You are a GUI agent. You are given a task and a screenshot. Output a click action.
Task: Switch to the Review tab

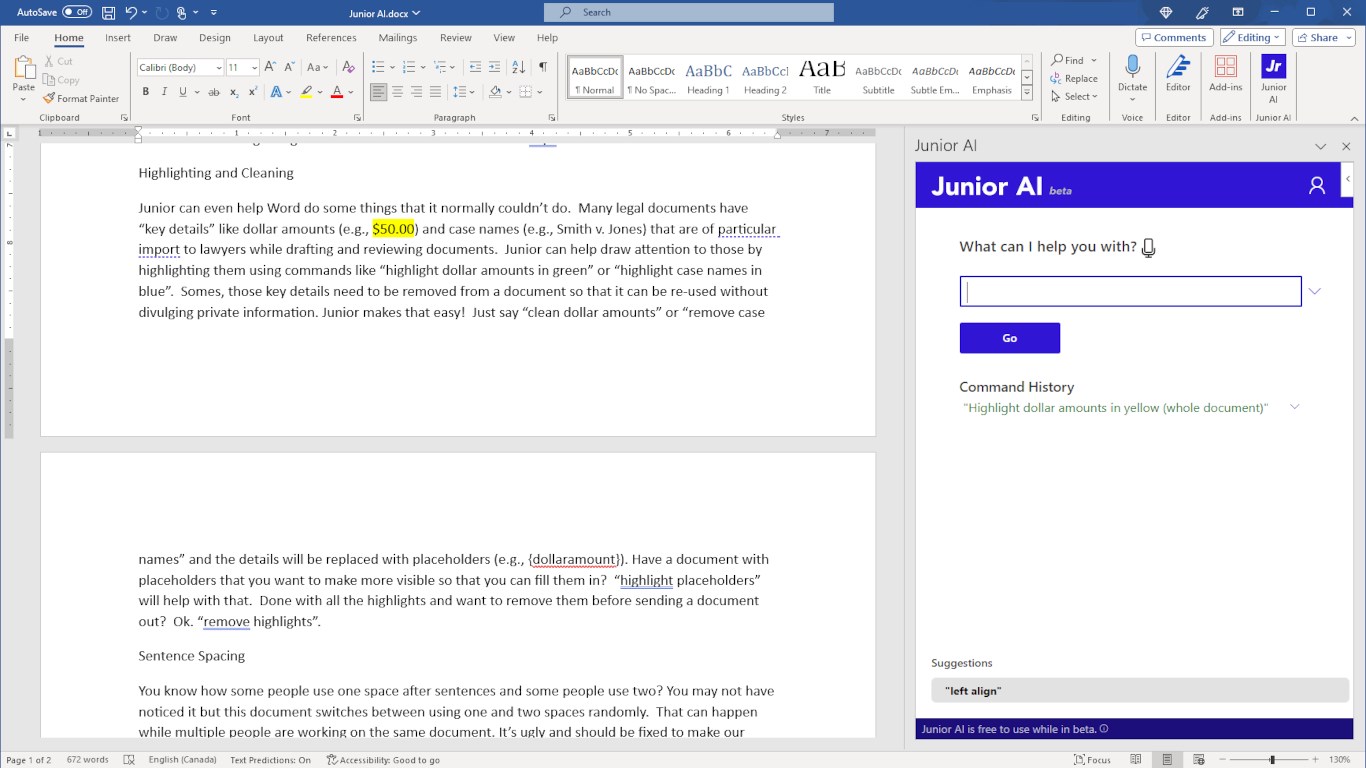click(455, 38)
